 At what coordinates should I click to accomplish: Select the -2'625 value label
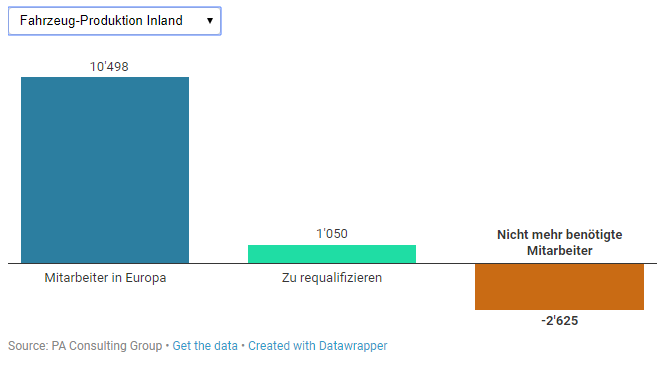[x=559, y=321]
